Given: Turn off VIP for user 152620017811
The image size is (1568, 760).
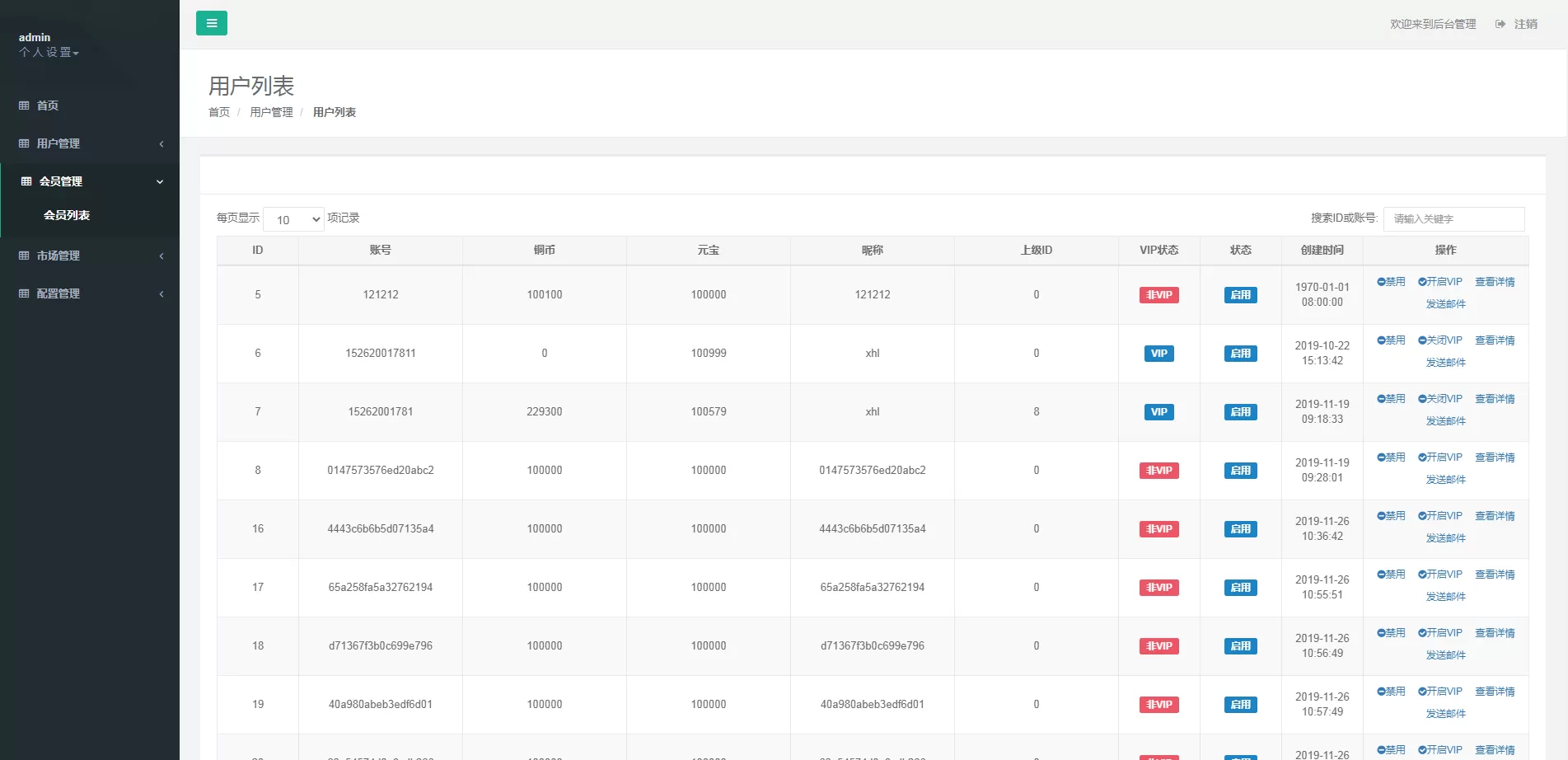Looking at the screenshot, I should (x=1440, y=340).
